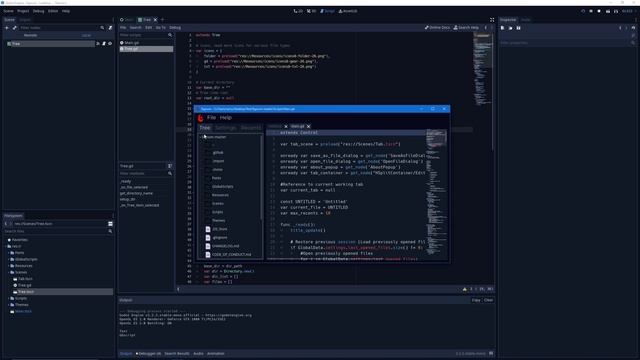Toggle distraction free mode icon

pyautogui.click(x=492, y=20)
